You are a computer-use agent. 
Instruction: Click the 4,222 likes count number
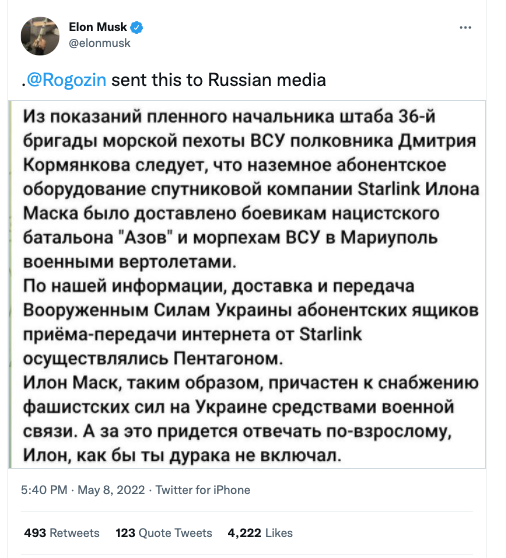pyautogui.click(x=244, y=533)
